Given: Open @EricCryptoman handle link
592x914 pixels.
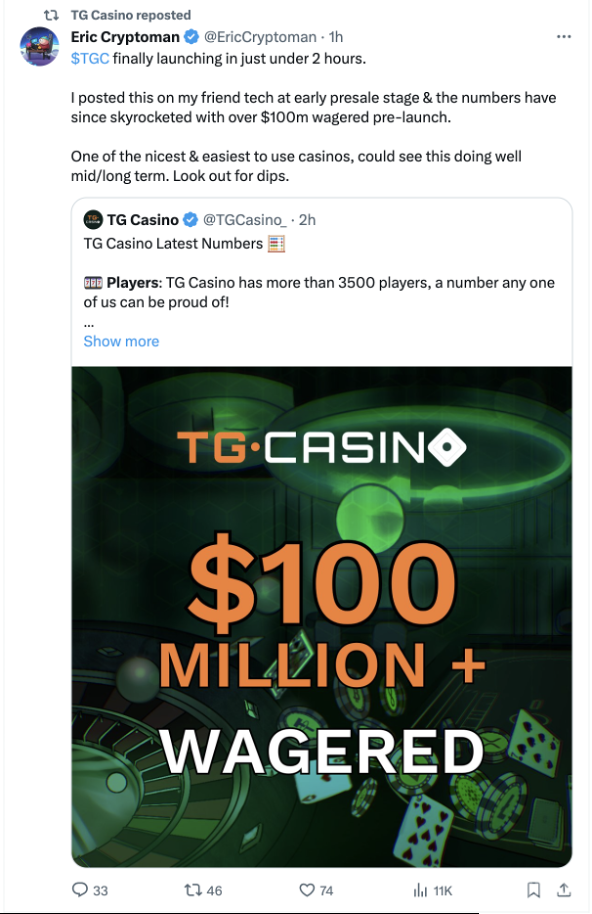Looking at the screenshot, I should coord(260,37).
